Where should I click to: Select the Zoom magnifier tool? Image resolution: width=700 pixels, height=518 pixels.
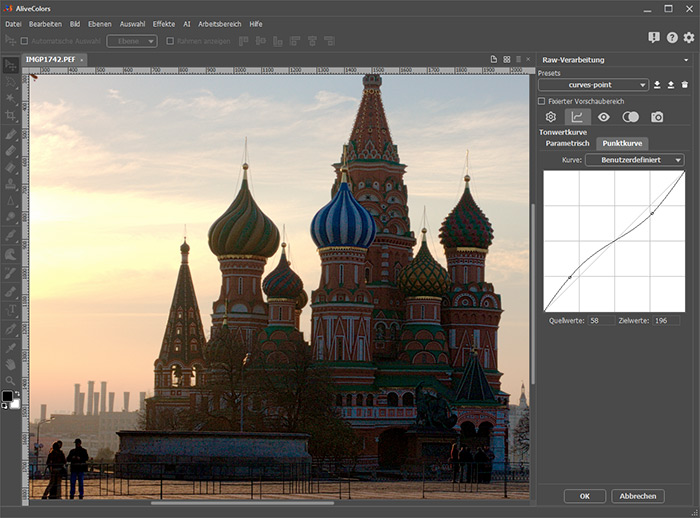pyautogui.click(x=10, y=381)
